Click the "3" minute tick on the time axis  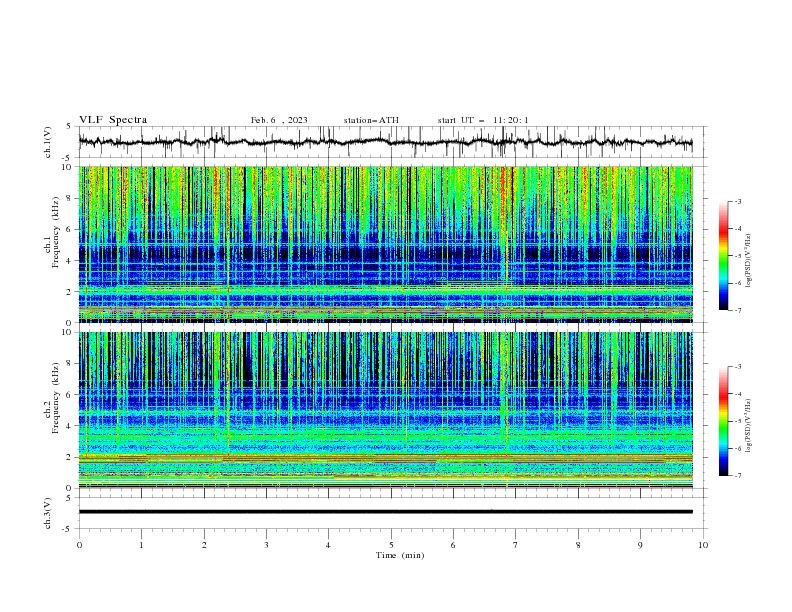click(x=266, y=545)
